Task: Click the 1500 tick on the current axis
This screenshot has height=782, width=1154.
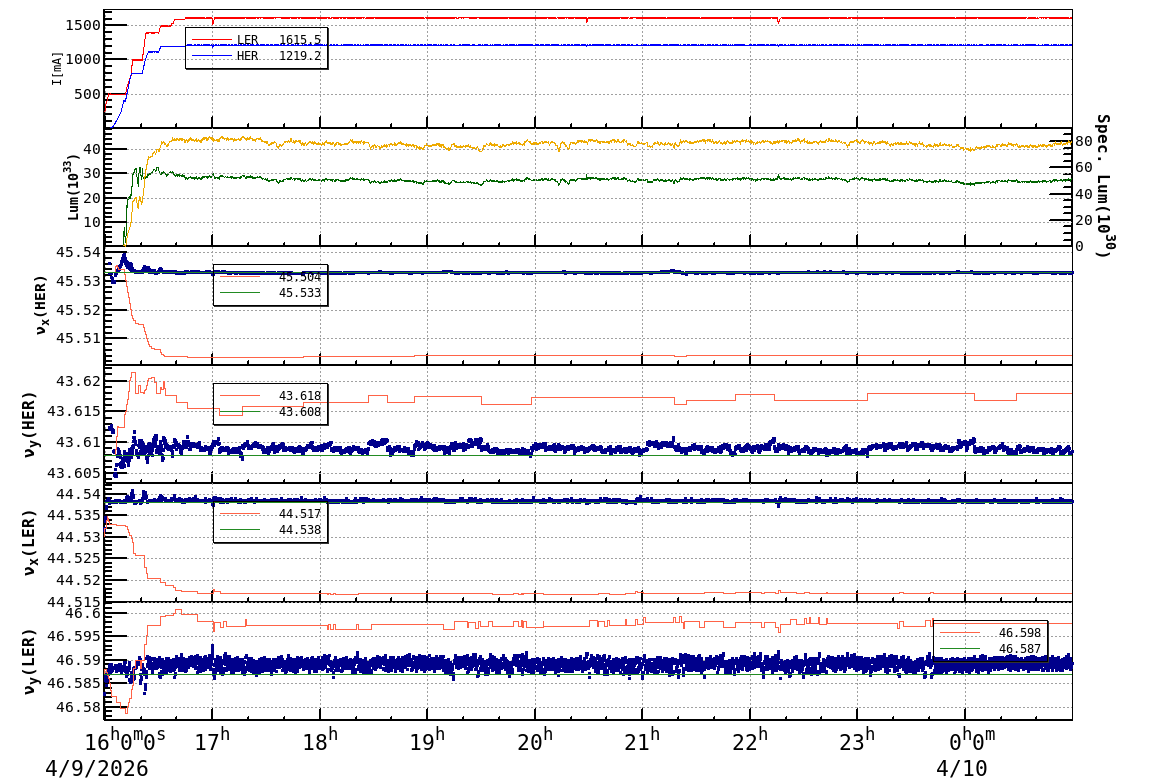Action: click(82, 25)
